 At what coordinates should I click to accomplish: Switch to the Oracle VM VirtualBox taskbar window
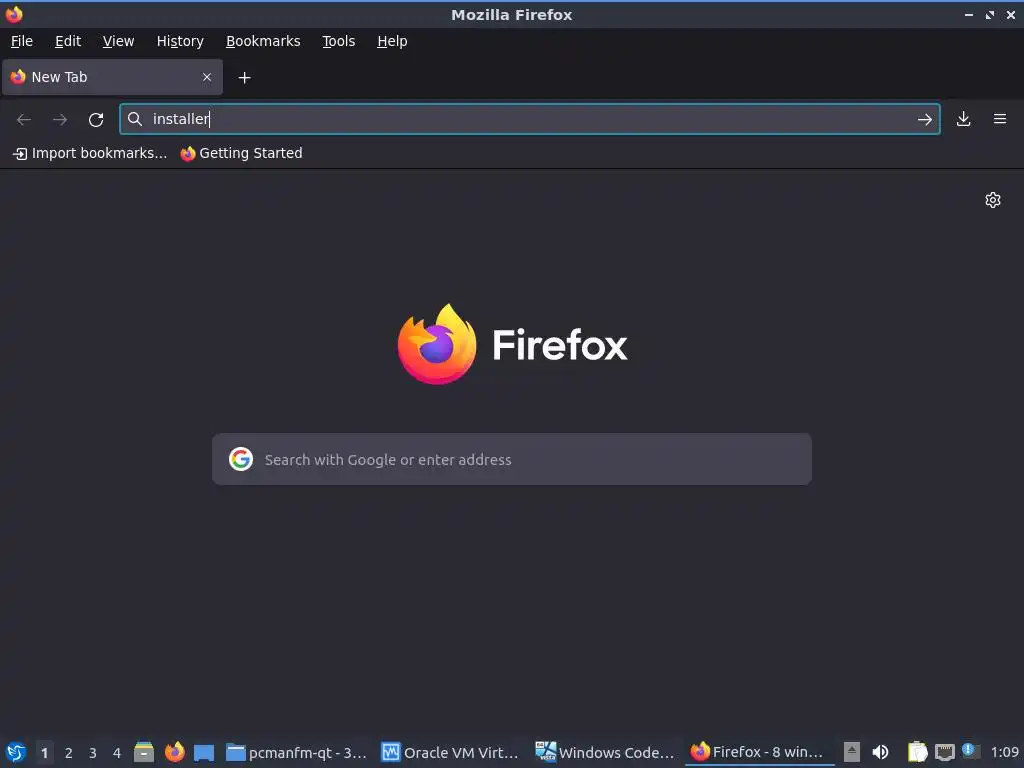[450, 752]
